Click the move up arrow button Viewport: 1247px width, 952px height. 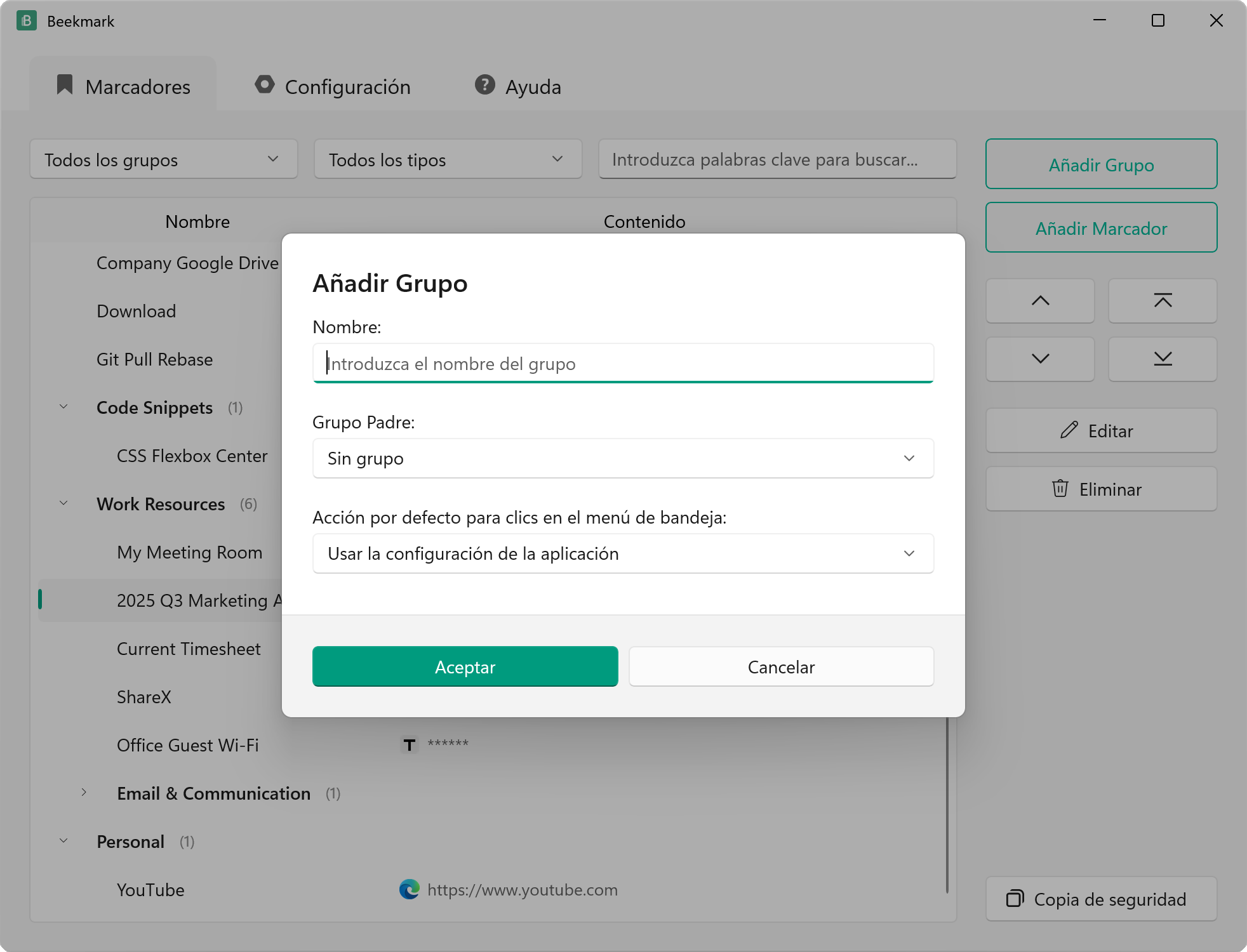1040,301
